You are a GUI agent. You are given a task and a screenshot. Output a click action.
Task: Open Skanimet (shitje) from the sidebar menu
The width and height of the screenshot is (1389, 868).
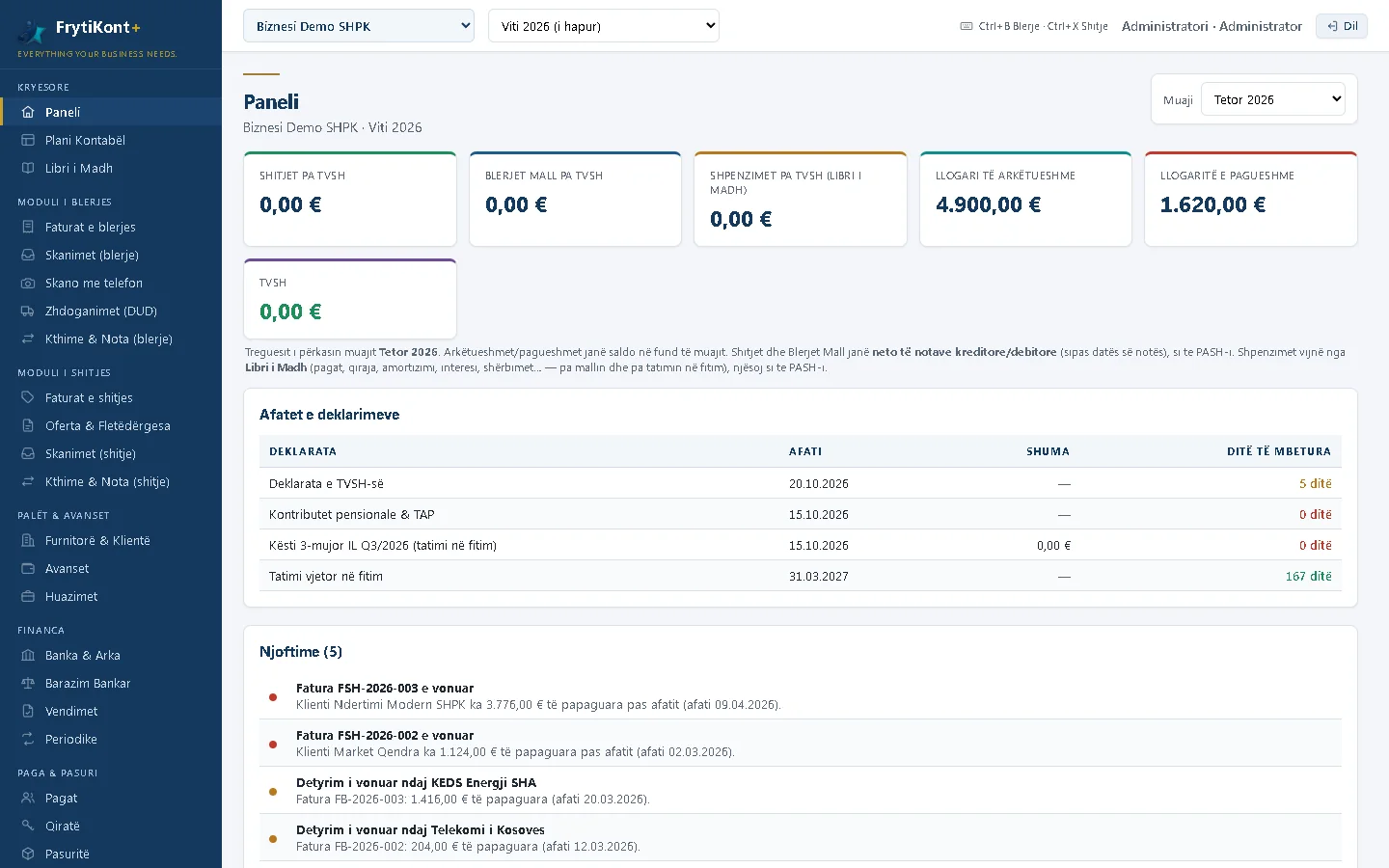111,453
